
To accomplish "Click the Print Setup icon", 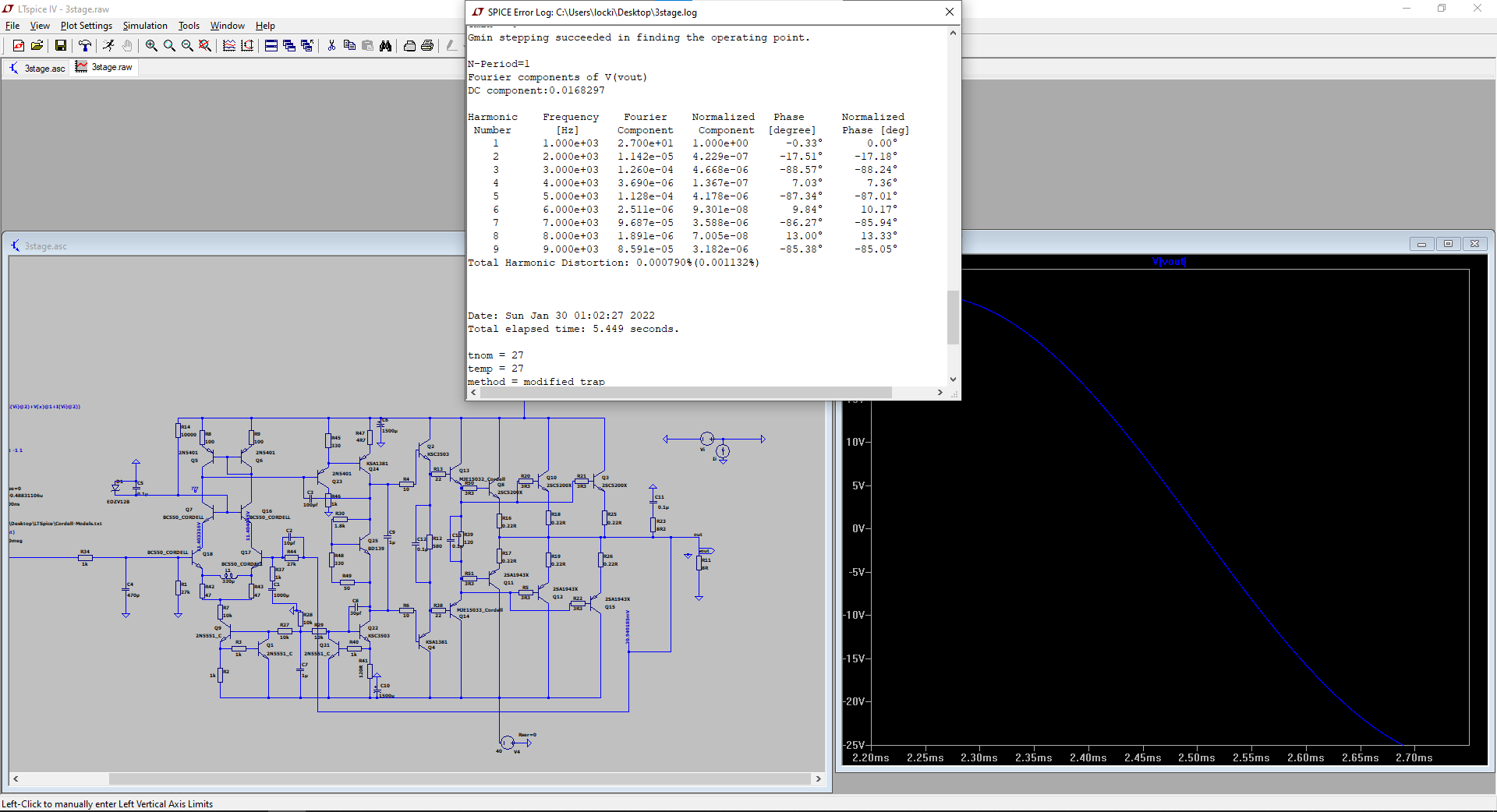I will (x=409, y=46).
